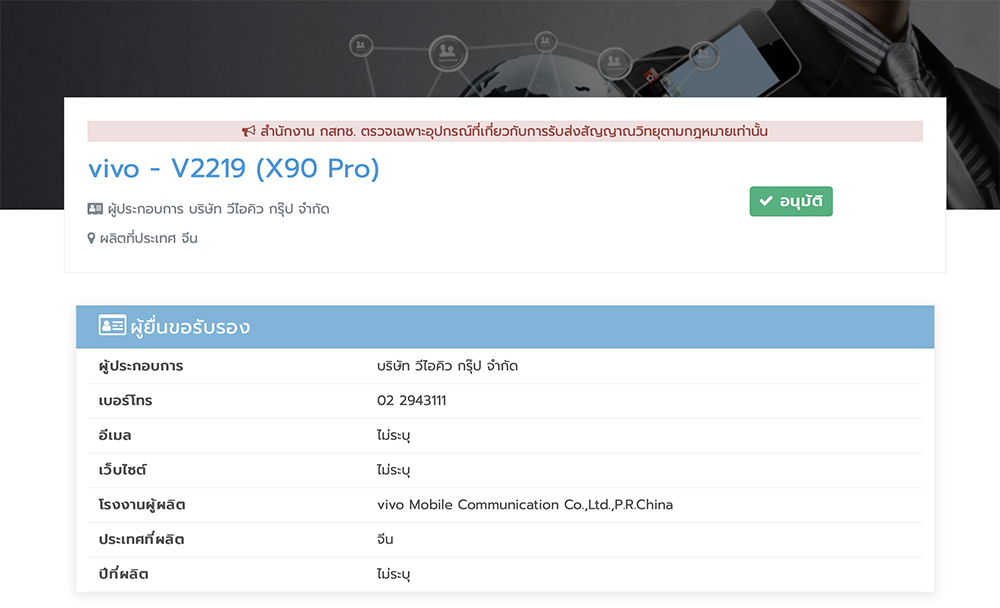Open the vivo - V2219 (X90 Pro) title link

tap(234, 169)
